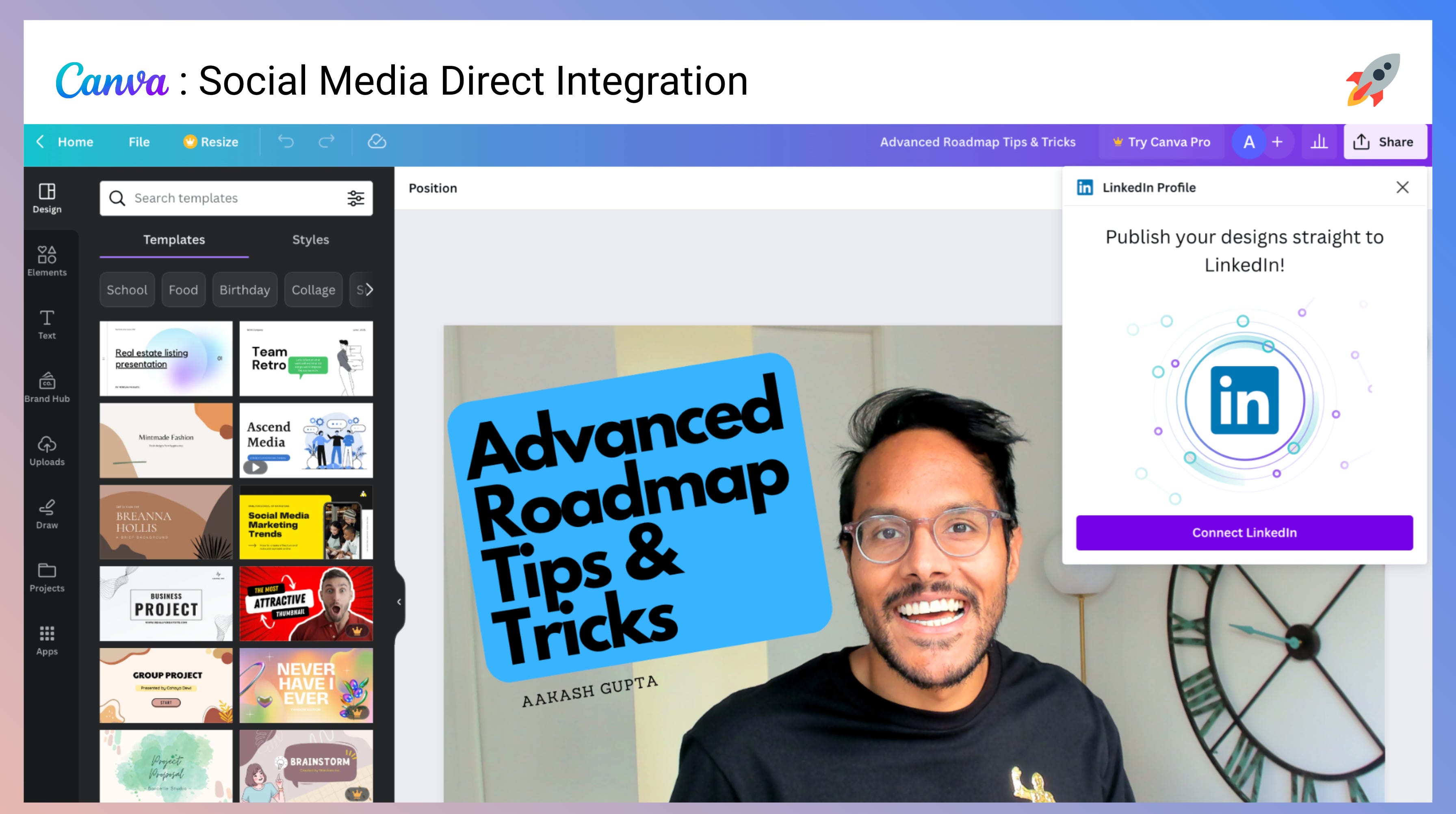
Task: Click the large LinkedIn illustration logo
Action: (1244, 400)
